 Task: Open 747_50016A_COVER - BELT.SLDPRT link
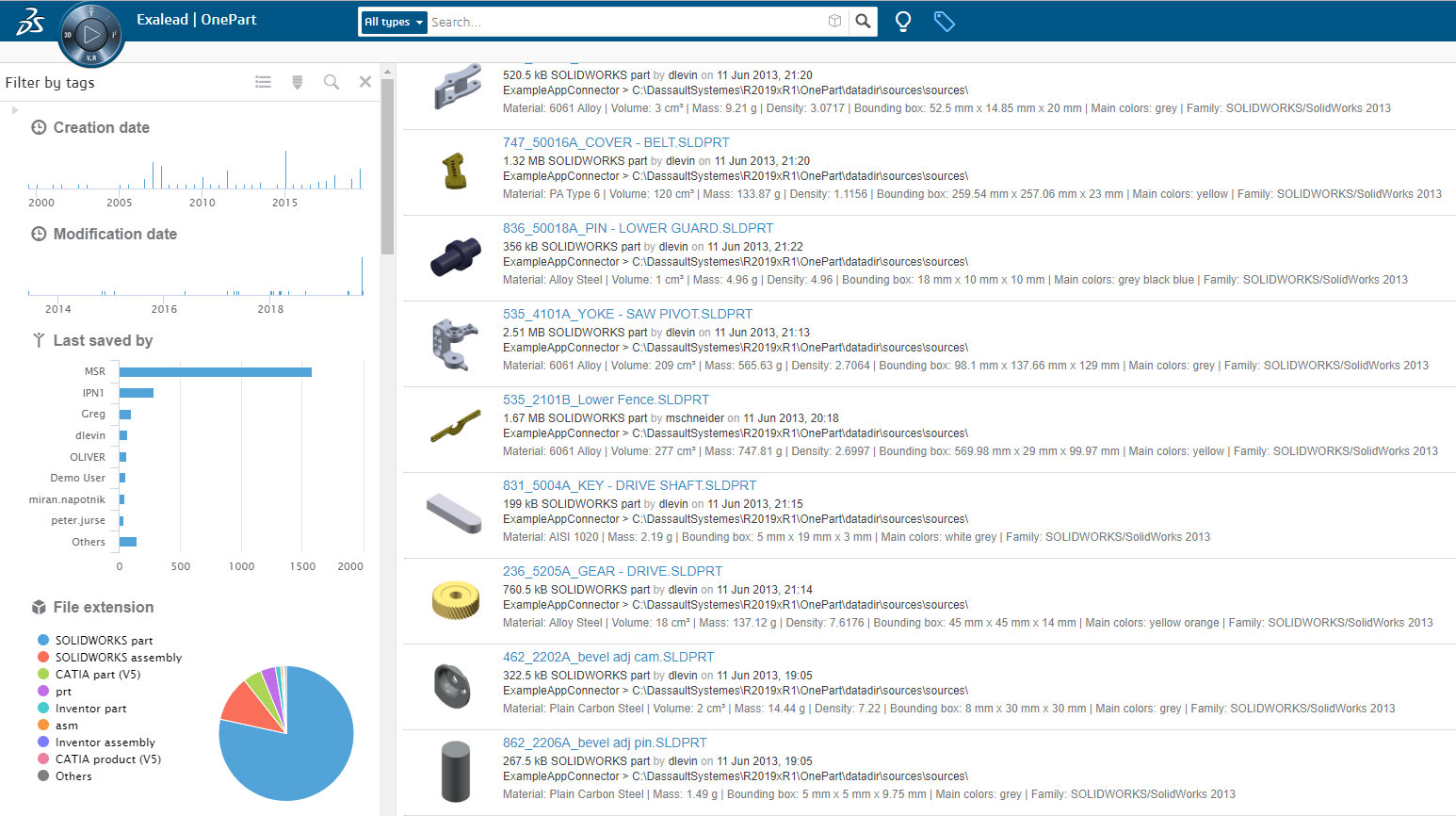point(616,142)
